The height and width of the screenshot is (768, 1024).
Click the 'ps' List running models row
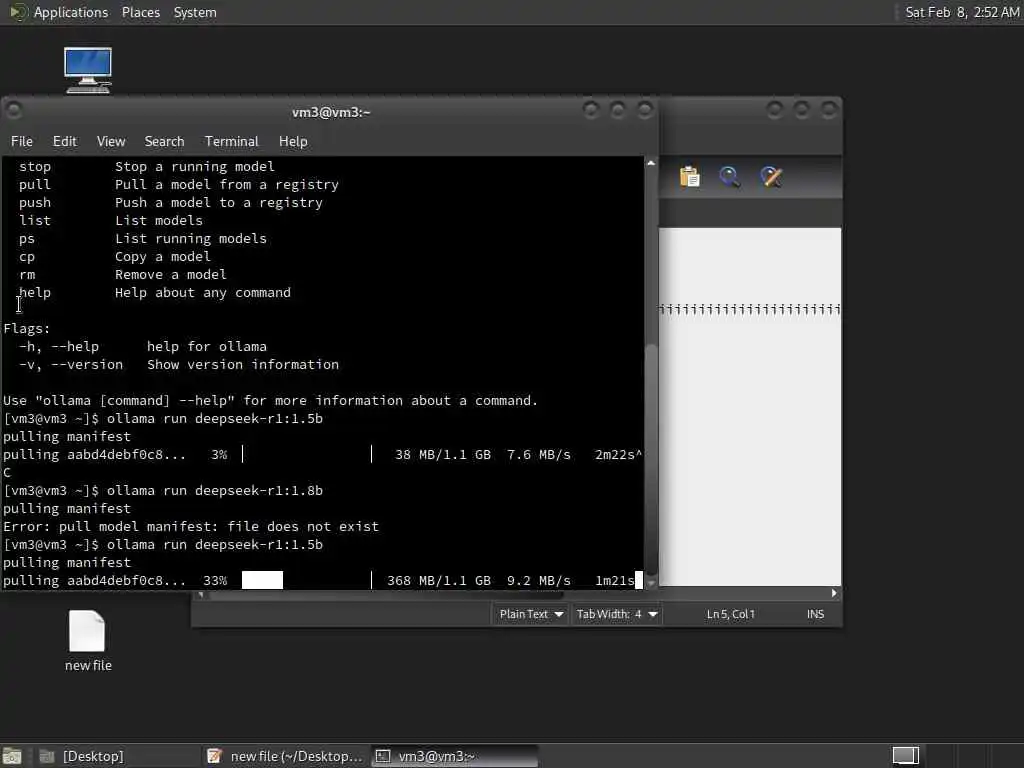(x=142, y=238)
